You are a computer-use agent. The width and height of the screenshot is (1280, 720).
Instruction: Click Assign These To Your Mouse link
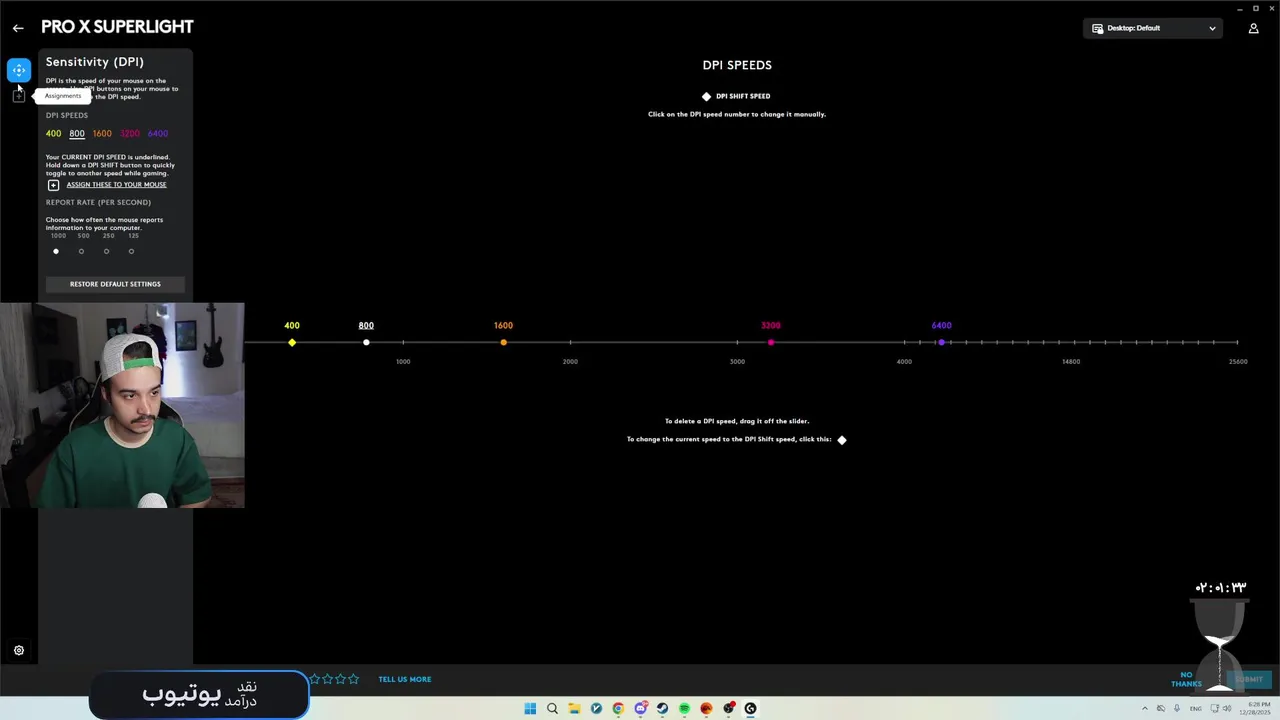(x=116, y=185)
